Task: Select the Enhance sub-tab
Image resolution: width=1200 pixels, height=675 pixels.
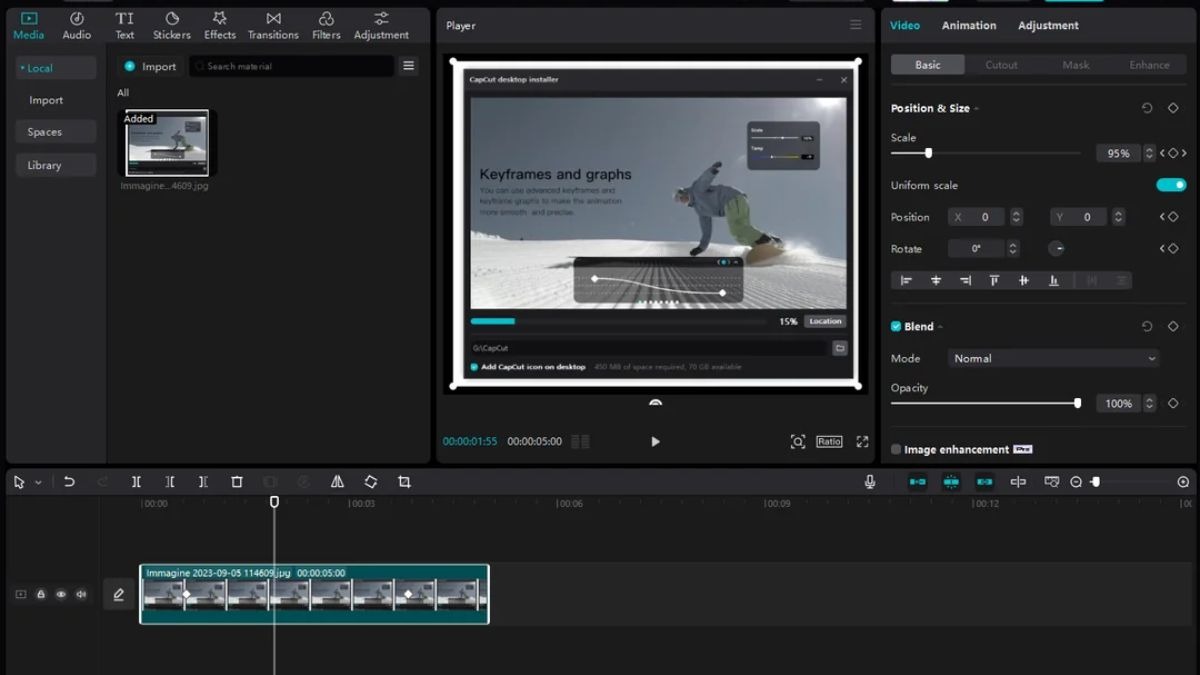Action: [x=1149, y=65]
